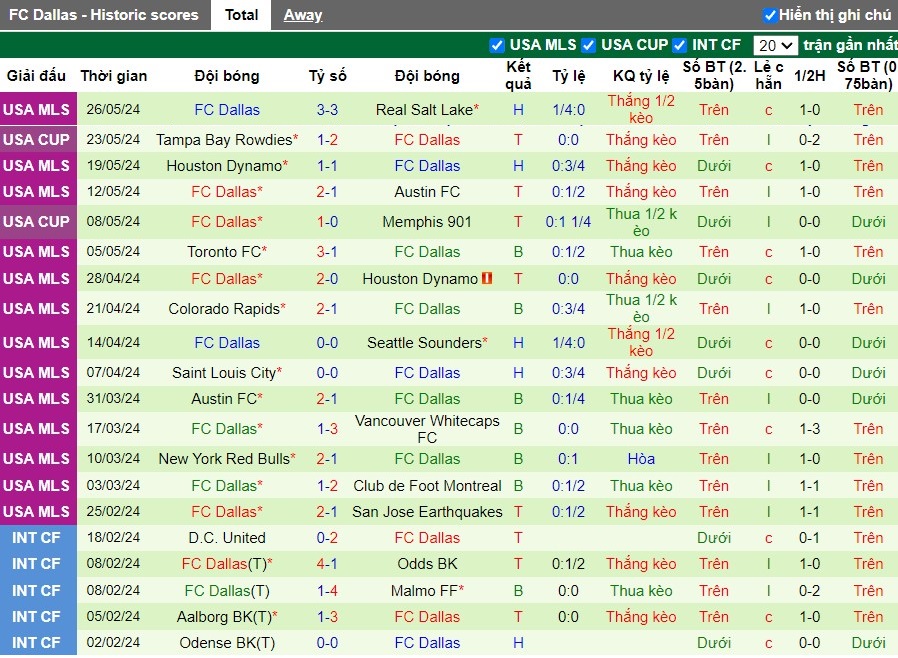Open Malmo FF team link
The image size is (898, 658).
424,590
